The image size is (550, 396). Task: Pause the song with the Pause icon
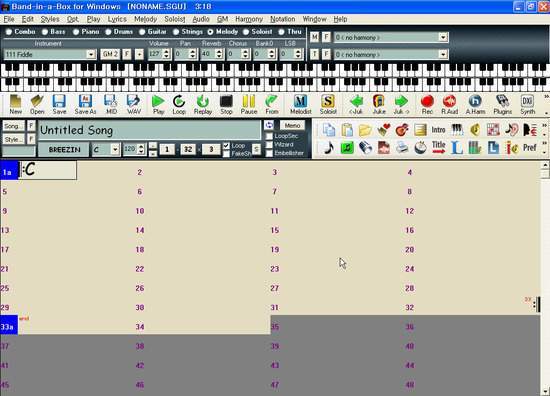pos(249,104)
